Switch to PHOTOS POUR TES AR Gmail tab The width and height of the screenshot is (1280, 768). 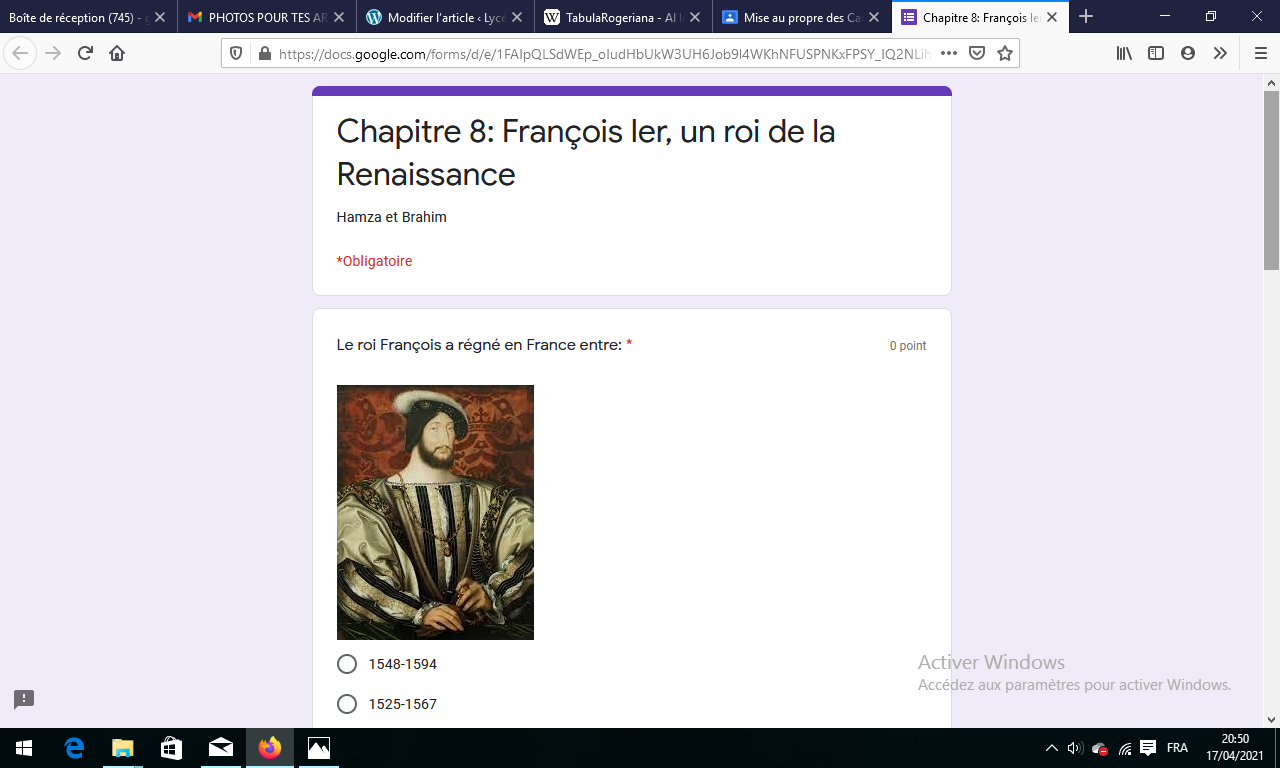pos(267,17)
